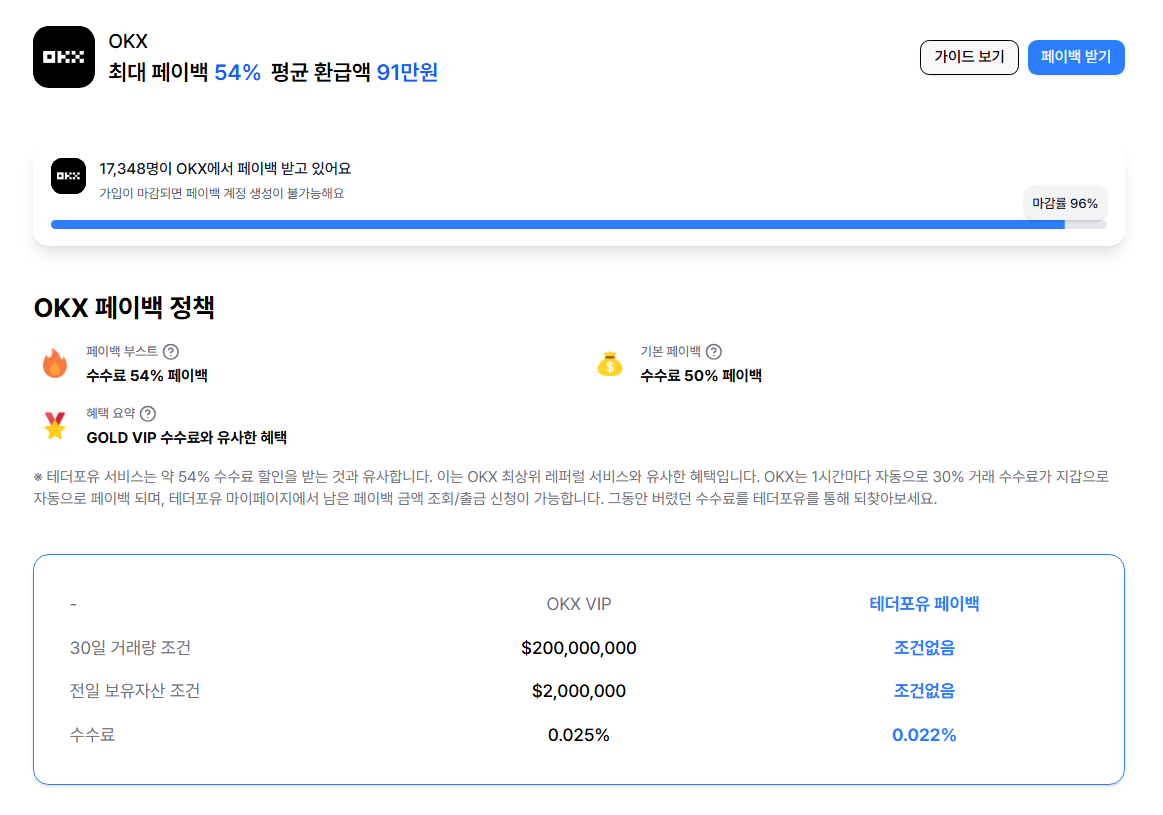Click the blue 0.022% fee value
The image size is (1163, 815).
(x=924, y=735)
